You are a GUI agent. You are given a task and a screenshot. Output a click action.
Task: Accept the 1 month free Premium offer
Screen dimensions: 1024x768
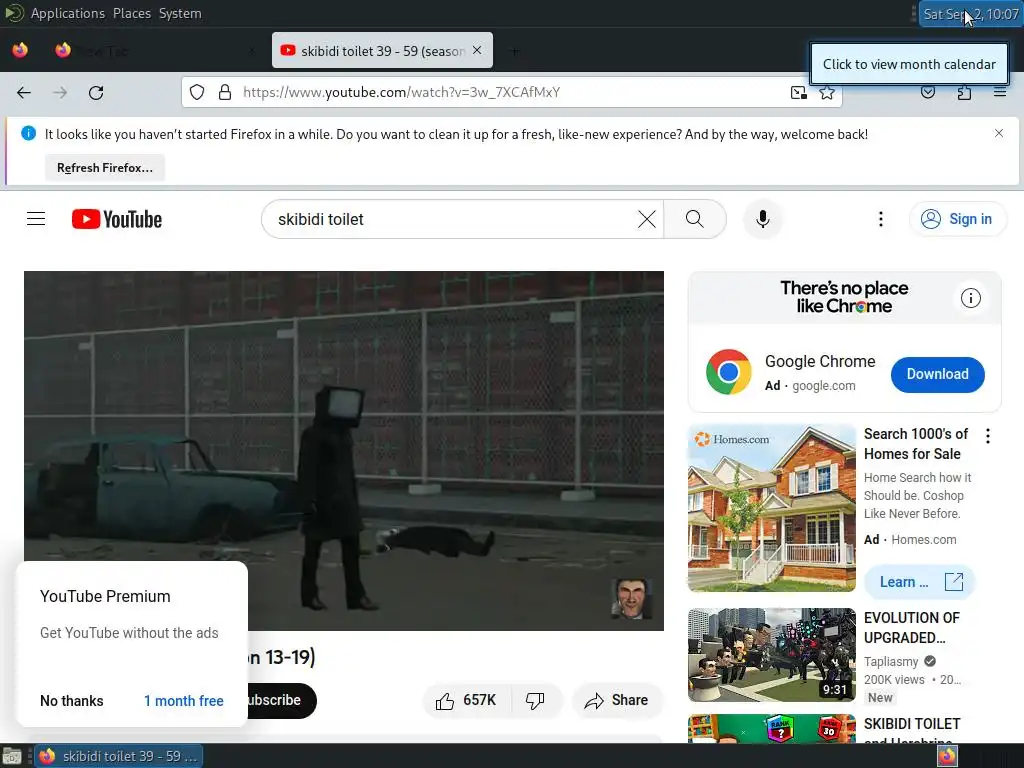[x=184, y=701]
